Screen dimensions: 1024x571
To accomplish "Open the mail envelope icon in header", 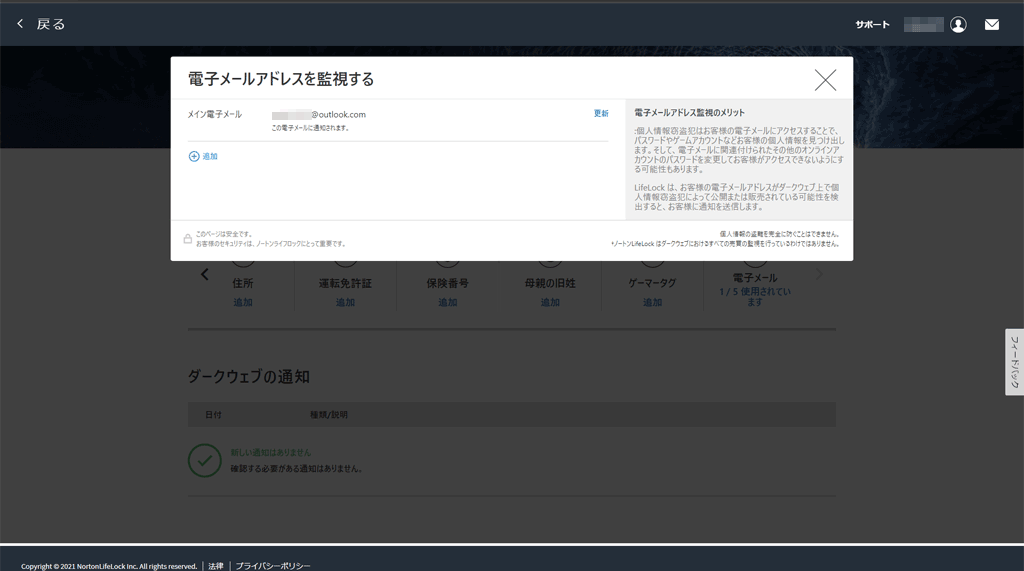I will click(991, 25).
